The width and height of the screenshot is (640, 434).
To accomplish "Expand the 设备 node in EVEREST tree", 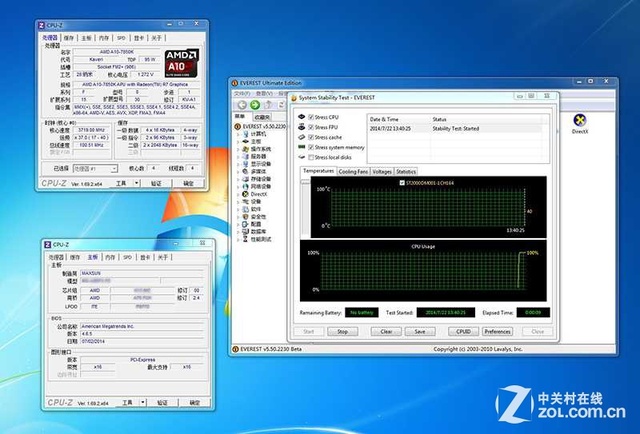I will (238, 201).
